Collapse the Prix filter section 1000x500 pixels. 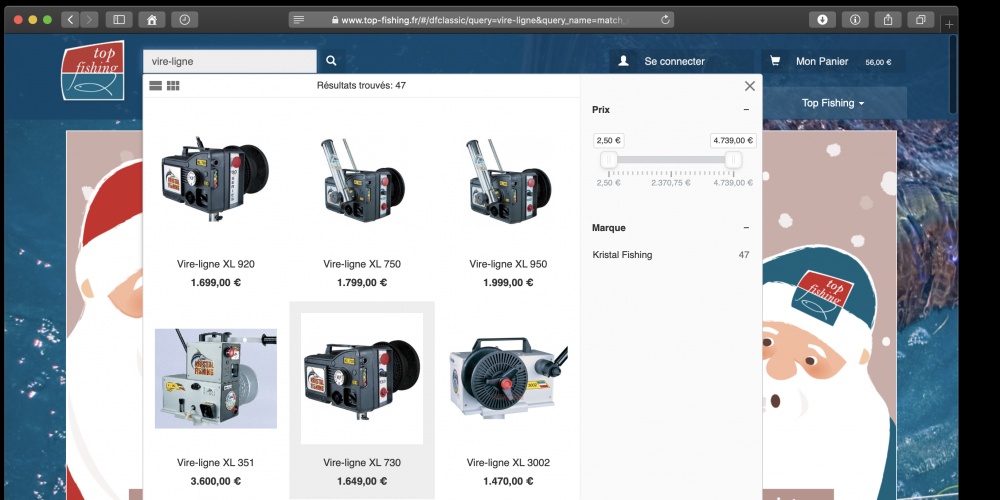coord(746,110)
